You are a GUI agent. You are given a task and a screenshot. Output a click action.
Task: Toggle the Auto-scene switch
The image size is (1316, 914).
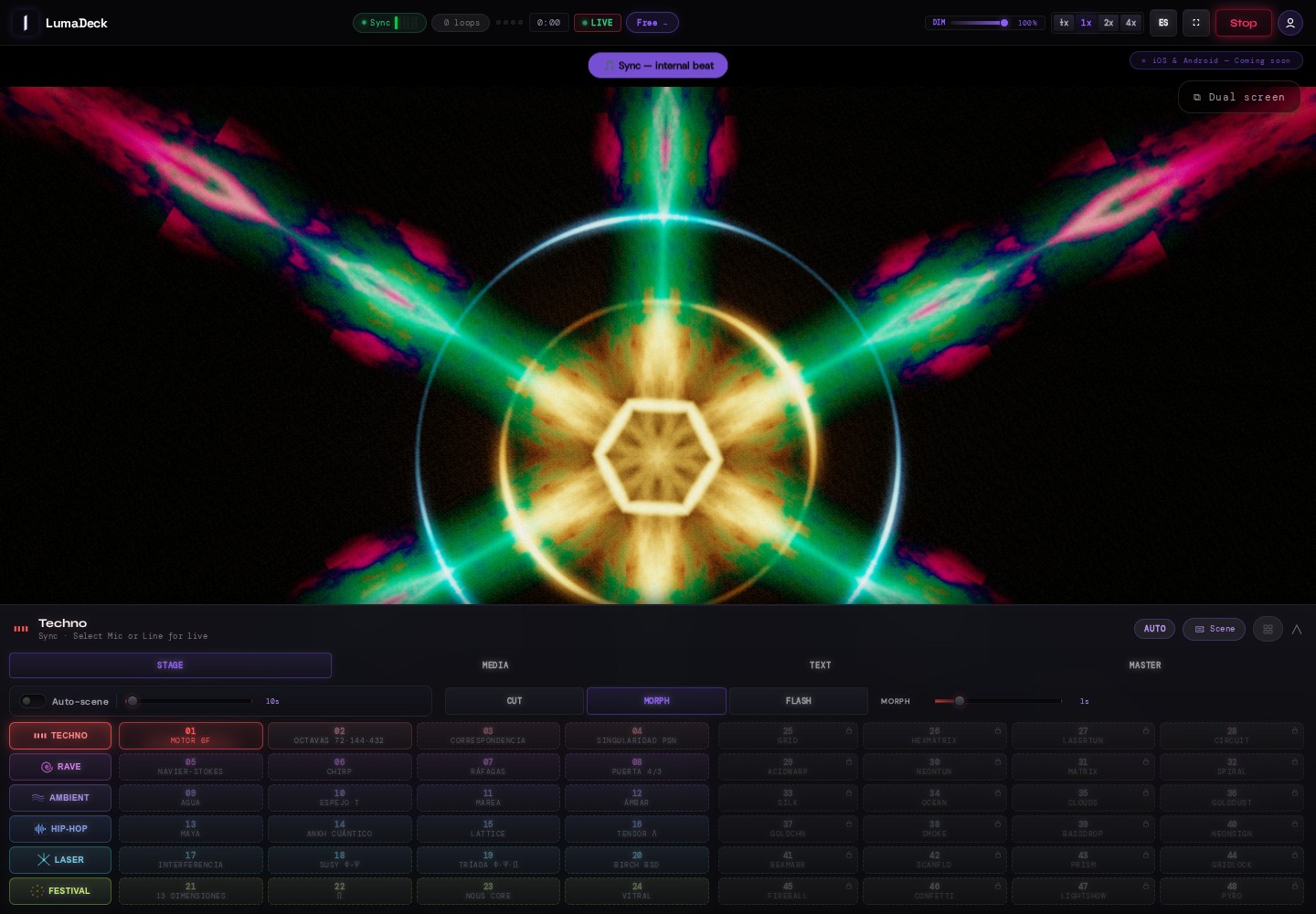(33, 701)
